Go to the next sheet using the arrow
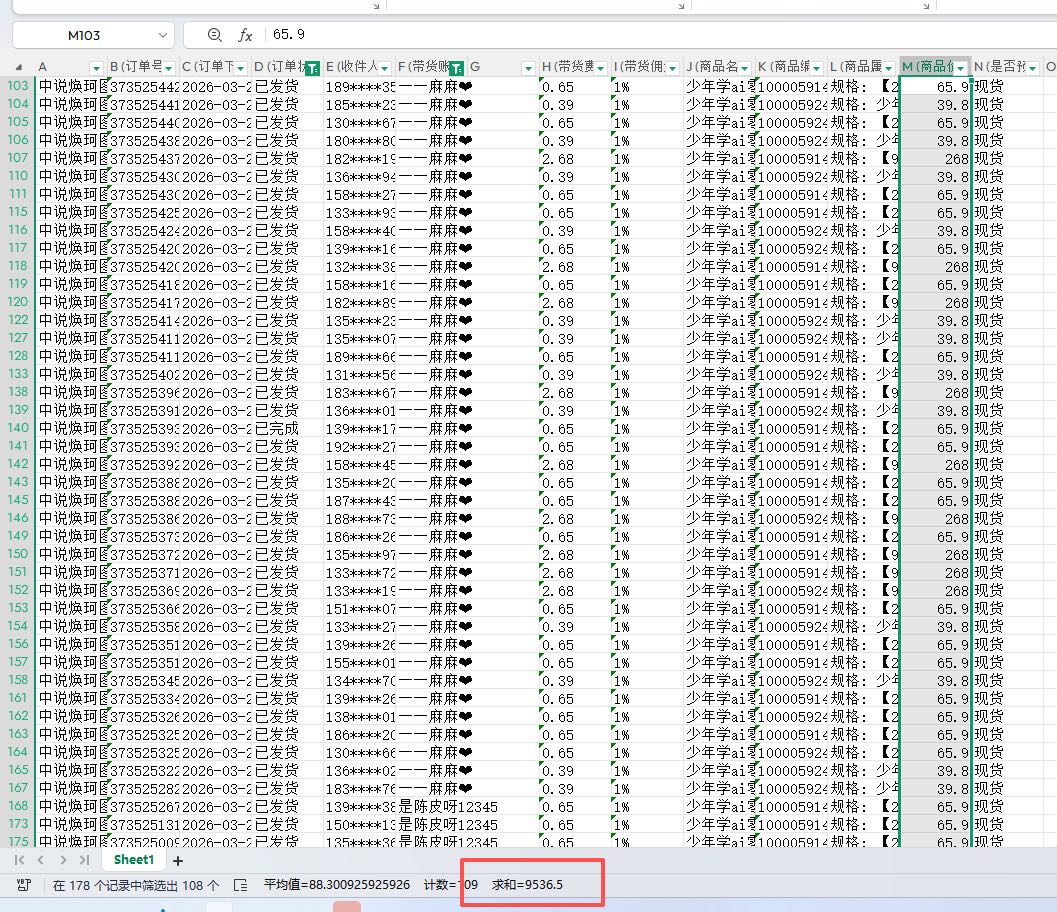 point(63,860)
